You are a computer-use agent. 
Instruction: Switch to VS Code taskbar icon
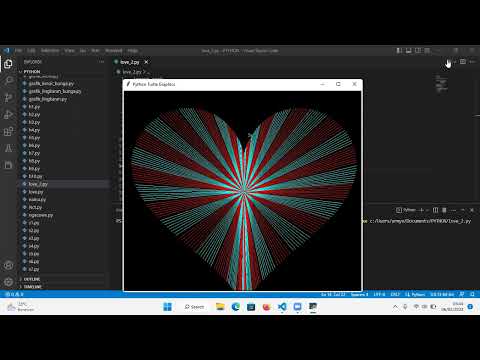point(282,307)
